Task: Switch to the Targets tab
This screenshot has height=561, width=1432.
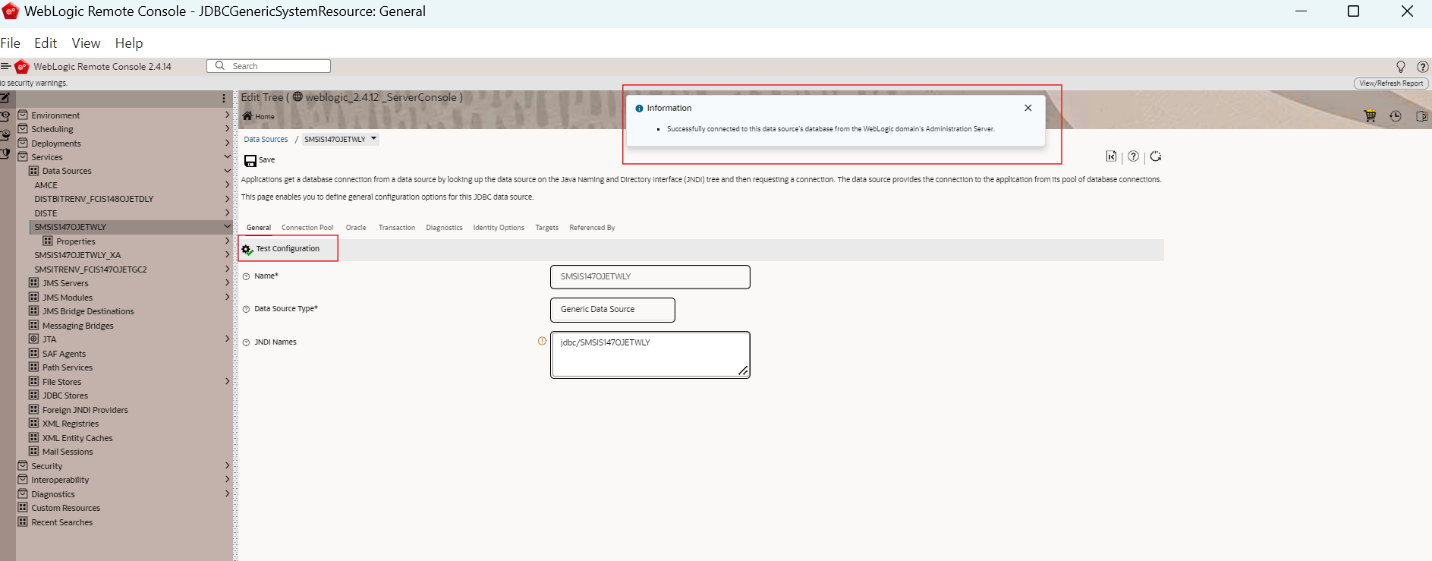Action: click(547, 228)
